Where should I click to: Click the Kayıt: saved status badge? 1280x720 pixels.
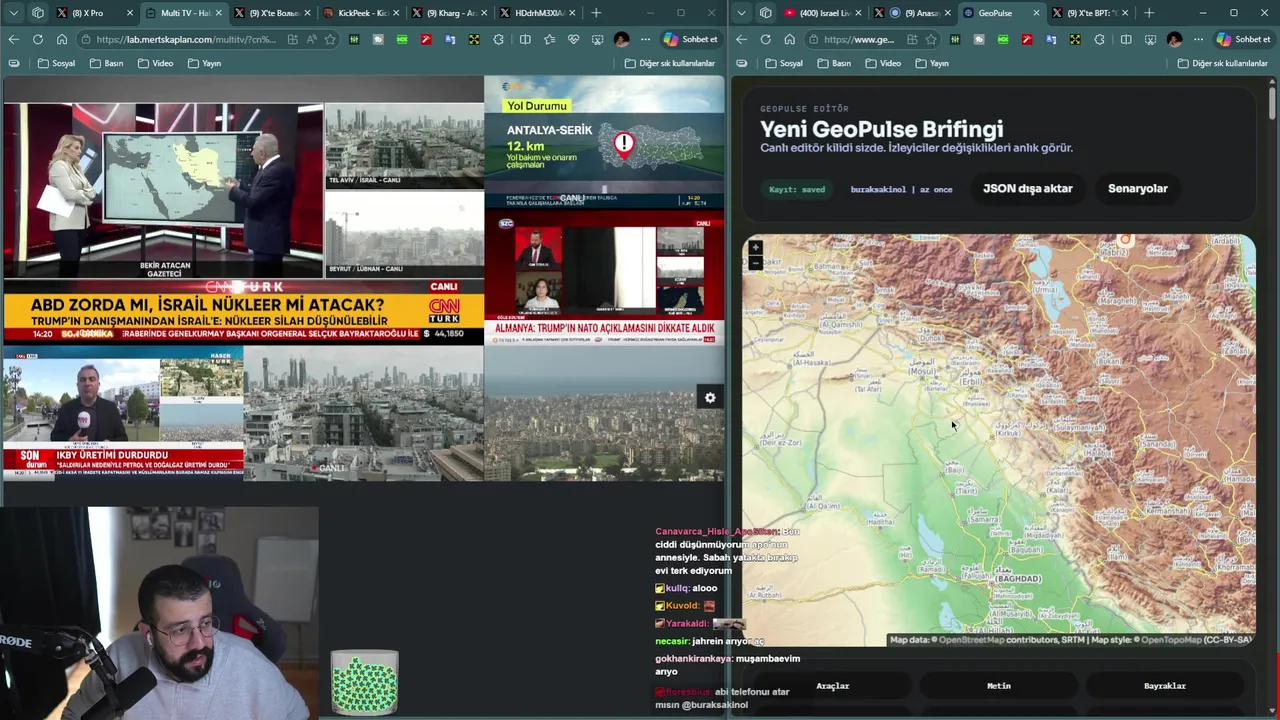[x=797, y=189]
